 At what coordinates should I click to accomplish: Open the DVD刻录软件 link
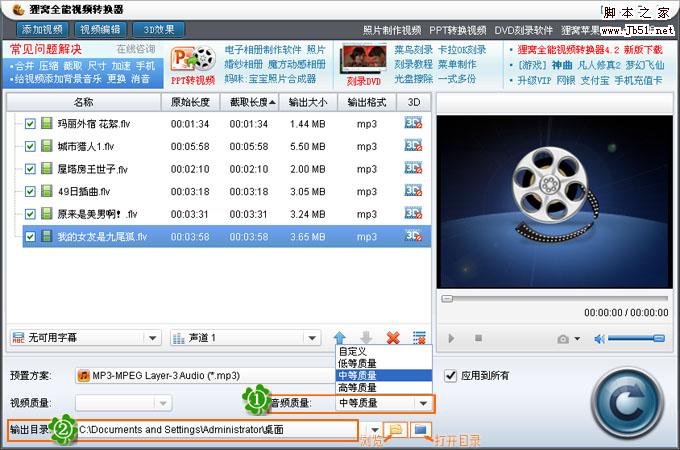(523, 30)
